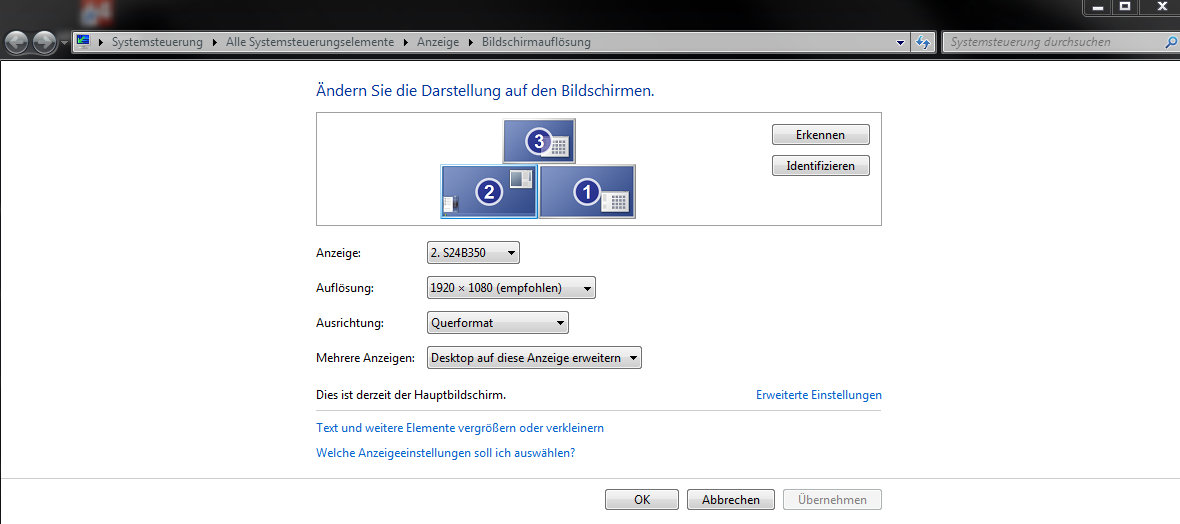The width and height of the screenshot is (1180, 524).
Task: Click the Ausrichtung label
Action: click(350, 323)
